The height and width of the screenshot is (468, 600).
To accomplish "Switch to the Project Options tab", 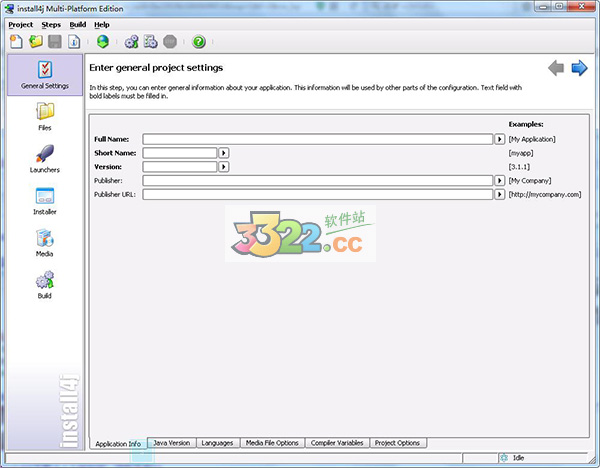I will [x=397, y=443].
